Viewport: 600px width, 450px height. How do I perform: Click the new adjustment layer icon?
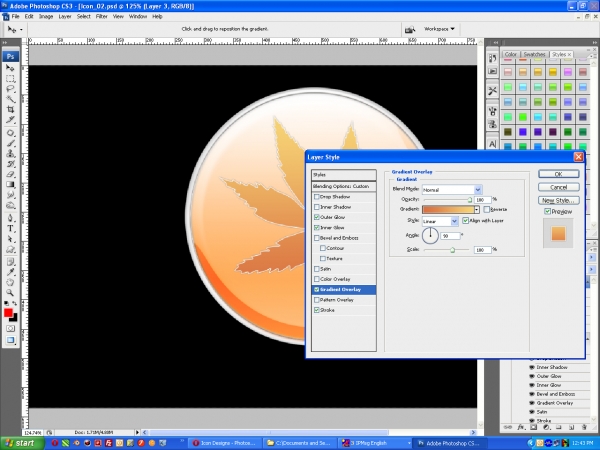[x=546, y=427]
